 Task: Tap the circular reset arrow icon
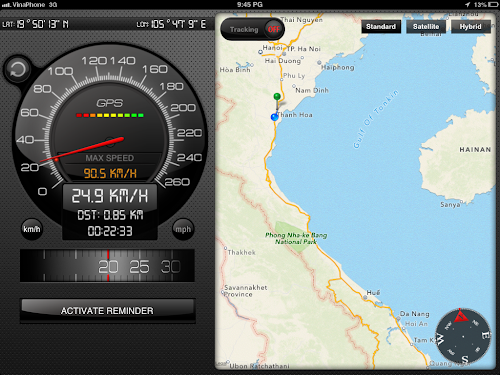17,70
